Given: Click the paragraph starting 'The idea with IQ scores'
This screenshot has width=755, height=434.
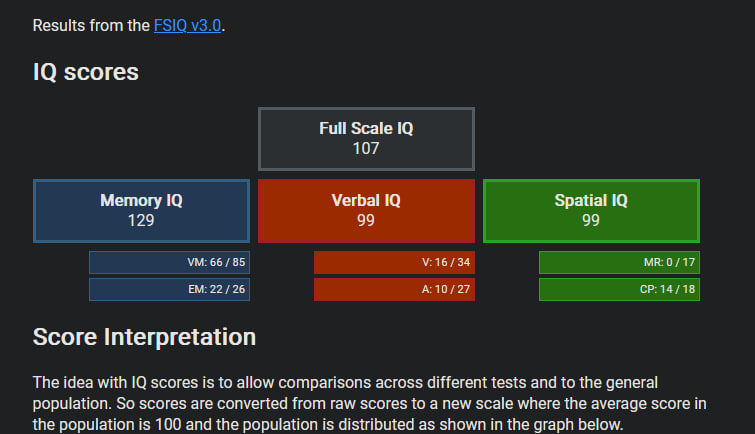Looking at the screenshot, I should 369,404.
